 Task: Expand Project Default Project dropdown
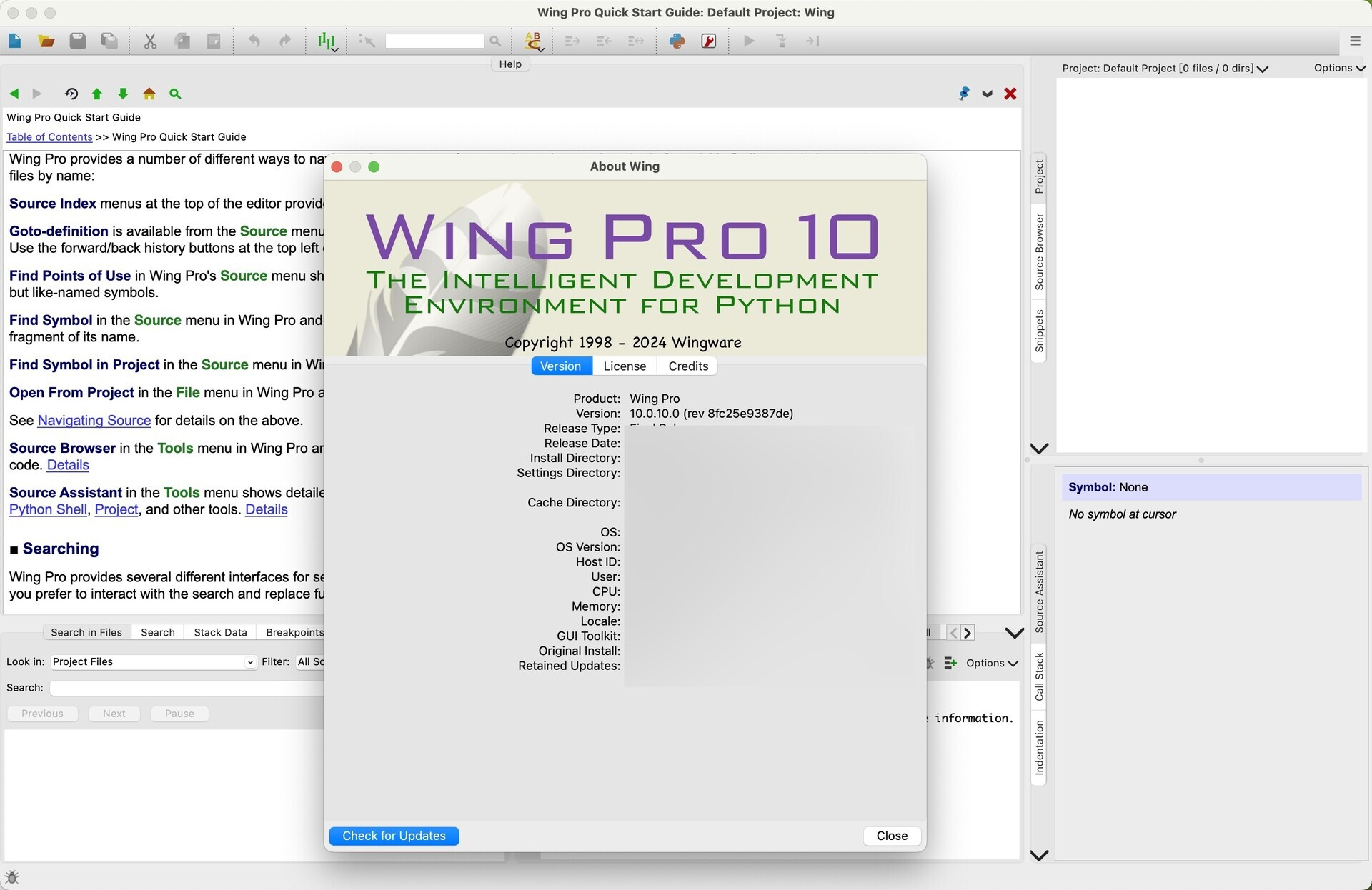point(1165,69)
